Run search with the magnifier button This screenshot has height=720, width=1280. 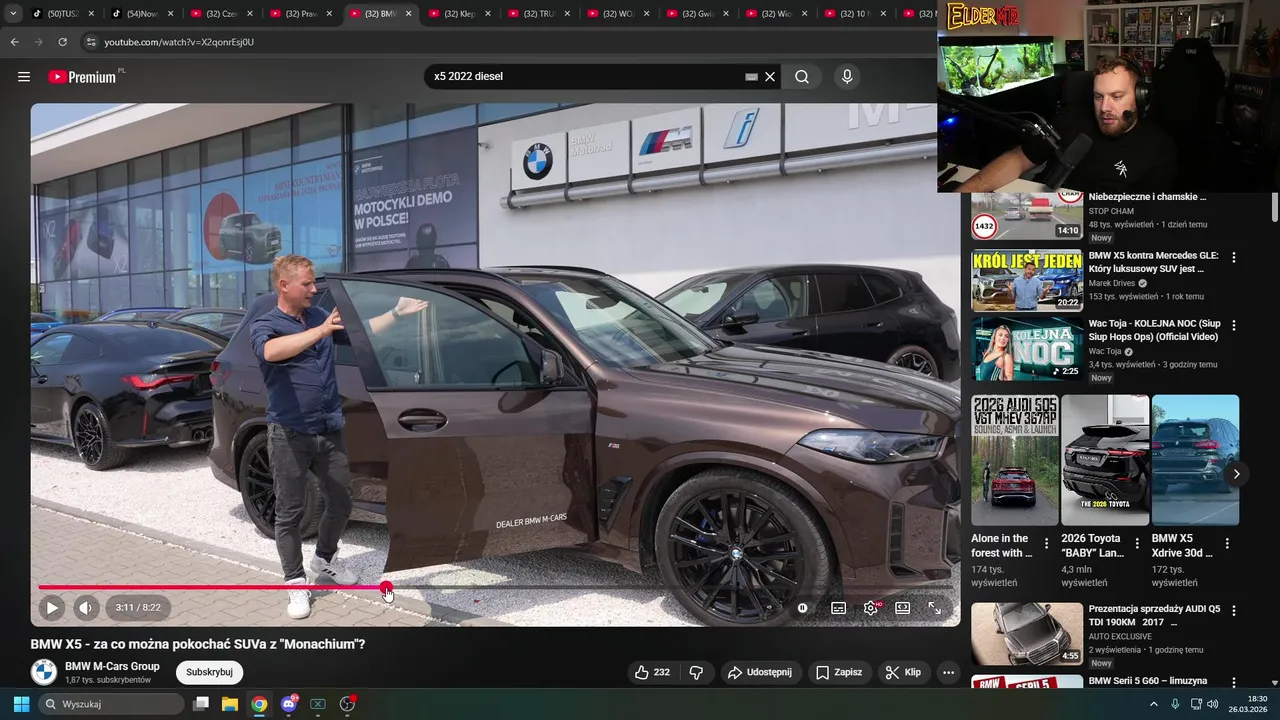[x=802, y=76]
